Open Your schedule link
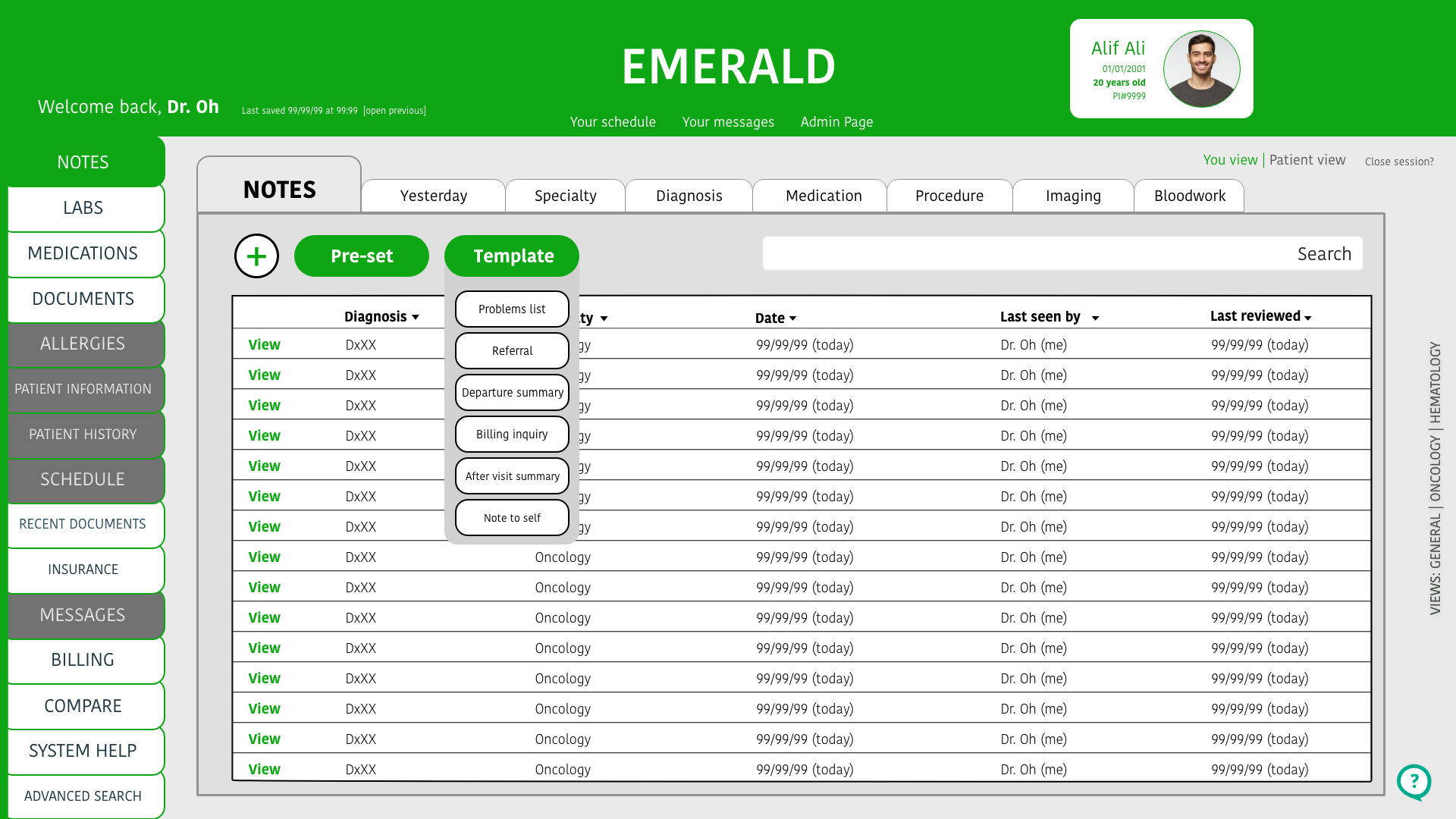The height and width of the screenshot is (819, 1456). 613,122
